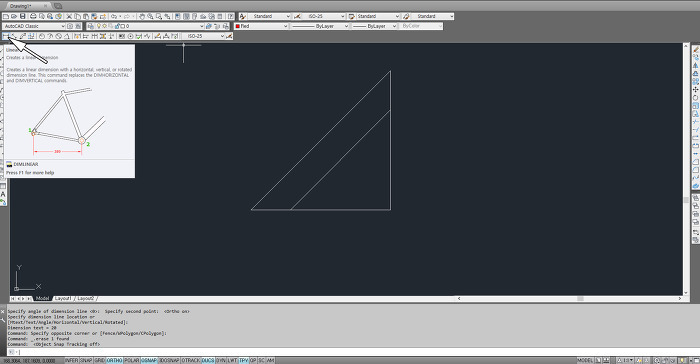
Task: Click the Dimension Style icon beside ISO-25
Action: 297,16
